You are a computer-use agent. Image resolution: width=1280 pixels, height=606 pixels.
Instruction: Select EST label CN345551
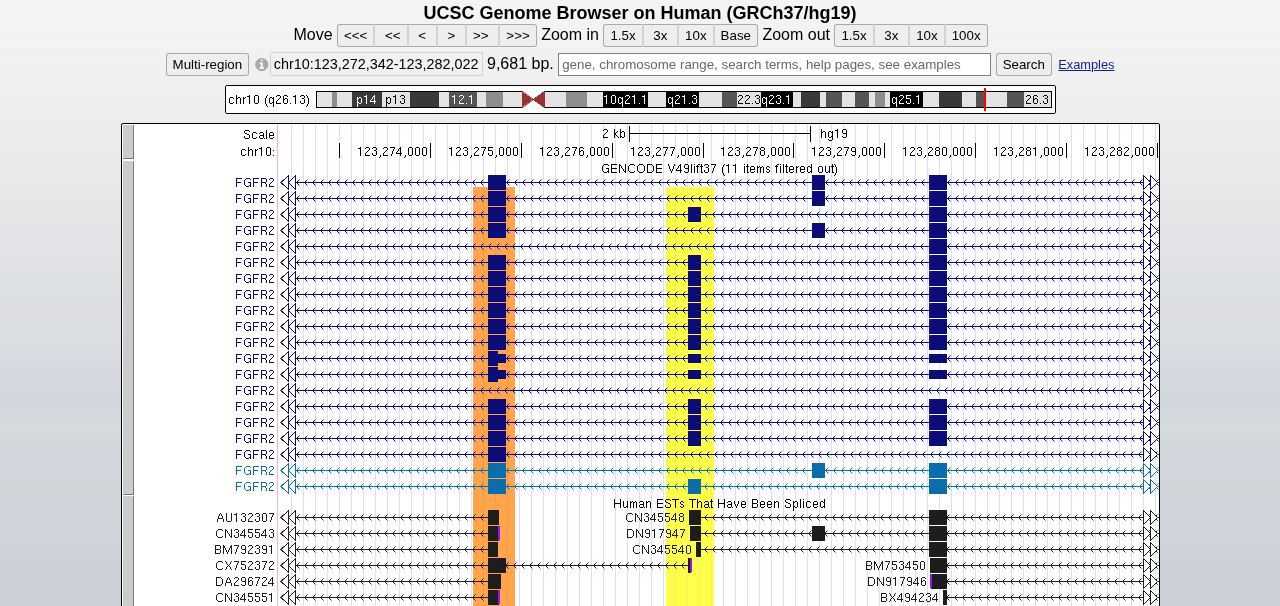[x=245, y=598]
